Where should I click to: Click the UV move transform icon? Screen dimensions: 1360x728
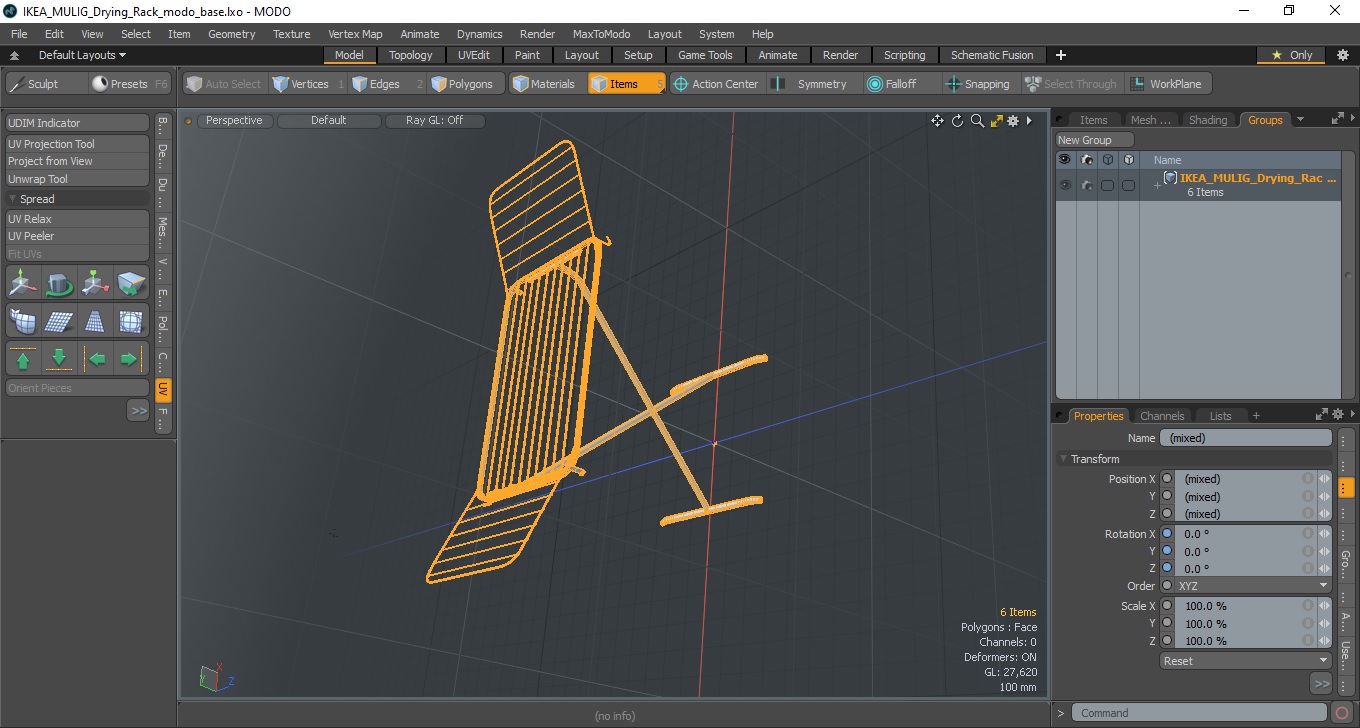(23, 284)
